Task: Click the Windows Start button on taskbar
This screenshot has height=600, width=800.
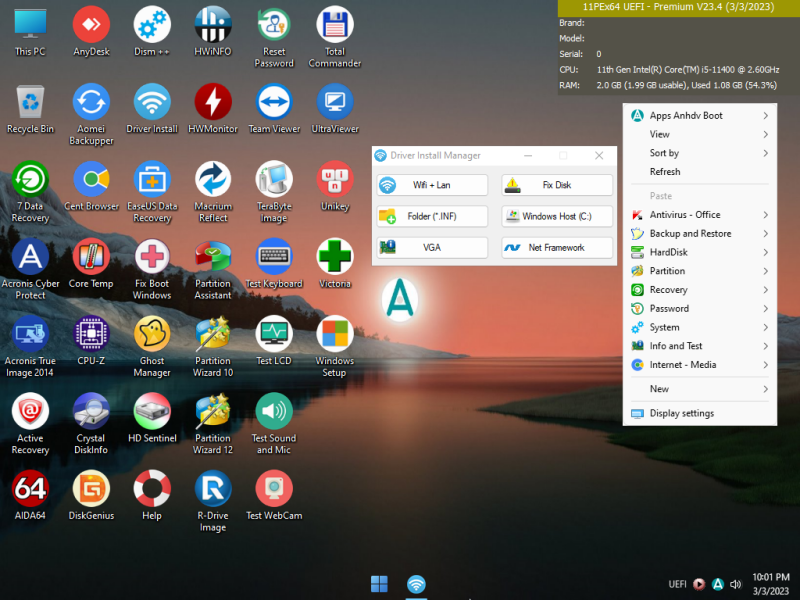Action: click(379, 584)
